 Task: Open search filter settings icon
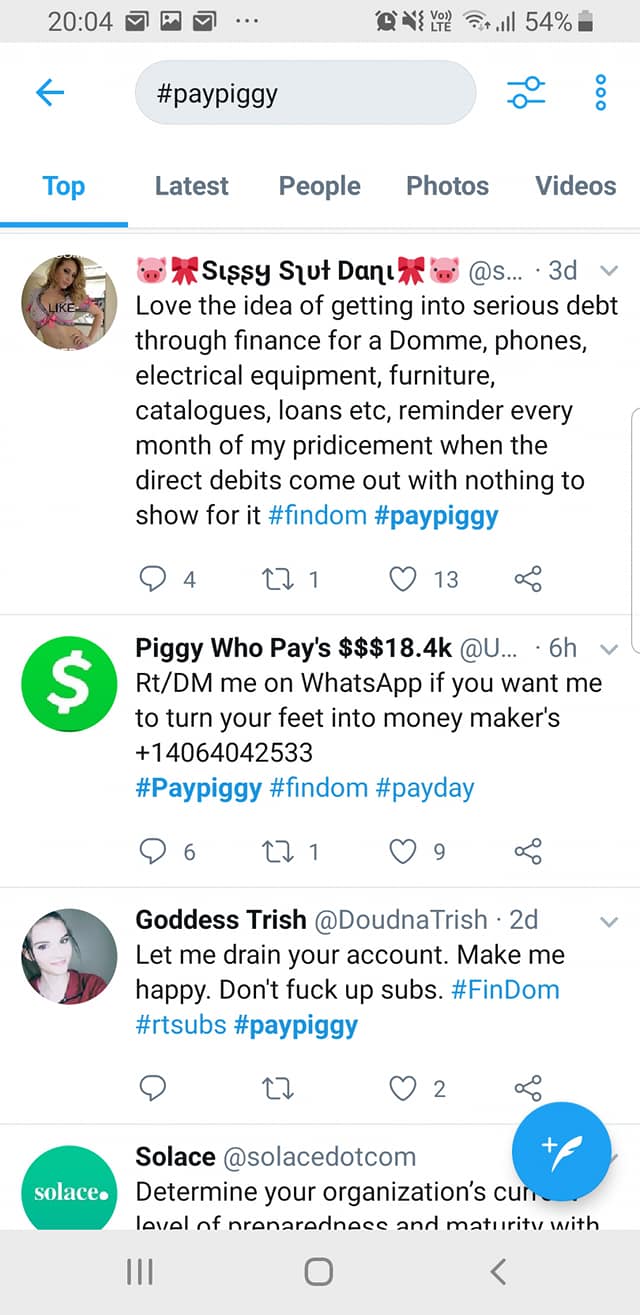point(526,93)
